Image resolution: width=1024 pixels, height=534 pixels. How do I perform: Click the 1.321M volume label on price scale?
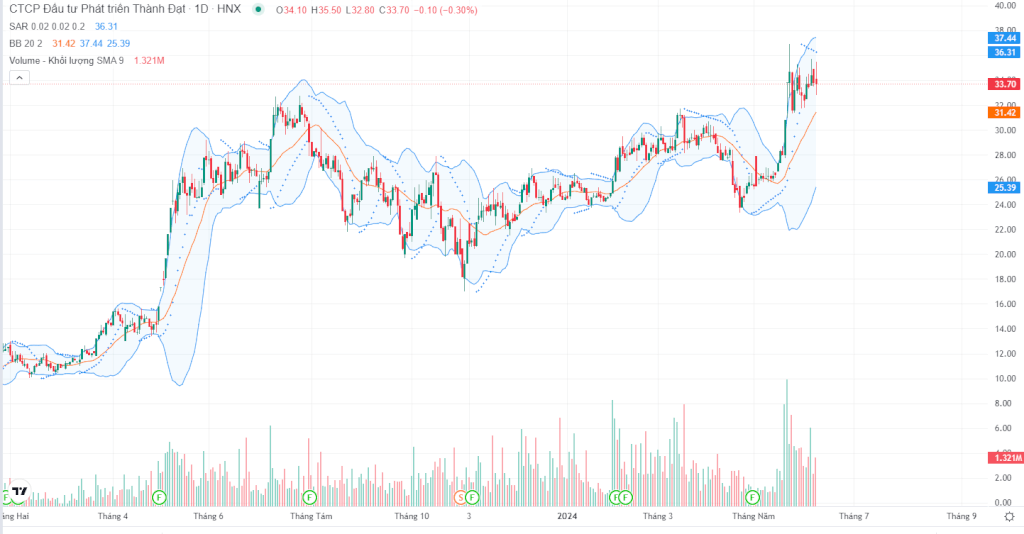[1004, 457]
